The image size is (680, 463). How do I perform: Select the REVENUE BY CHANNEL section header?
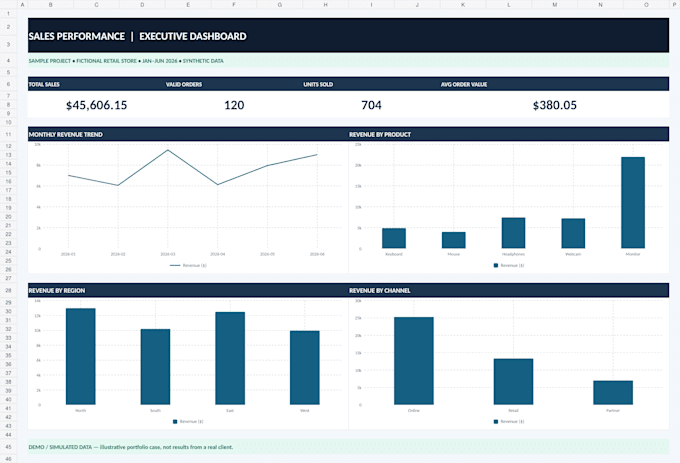(509, 290)
